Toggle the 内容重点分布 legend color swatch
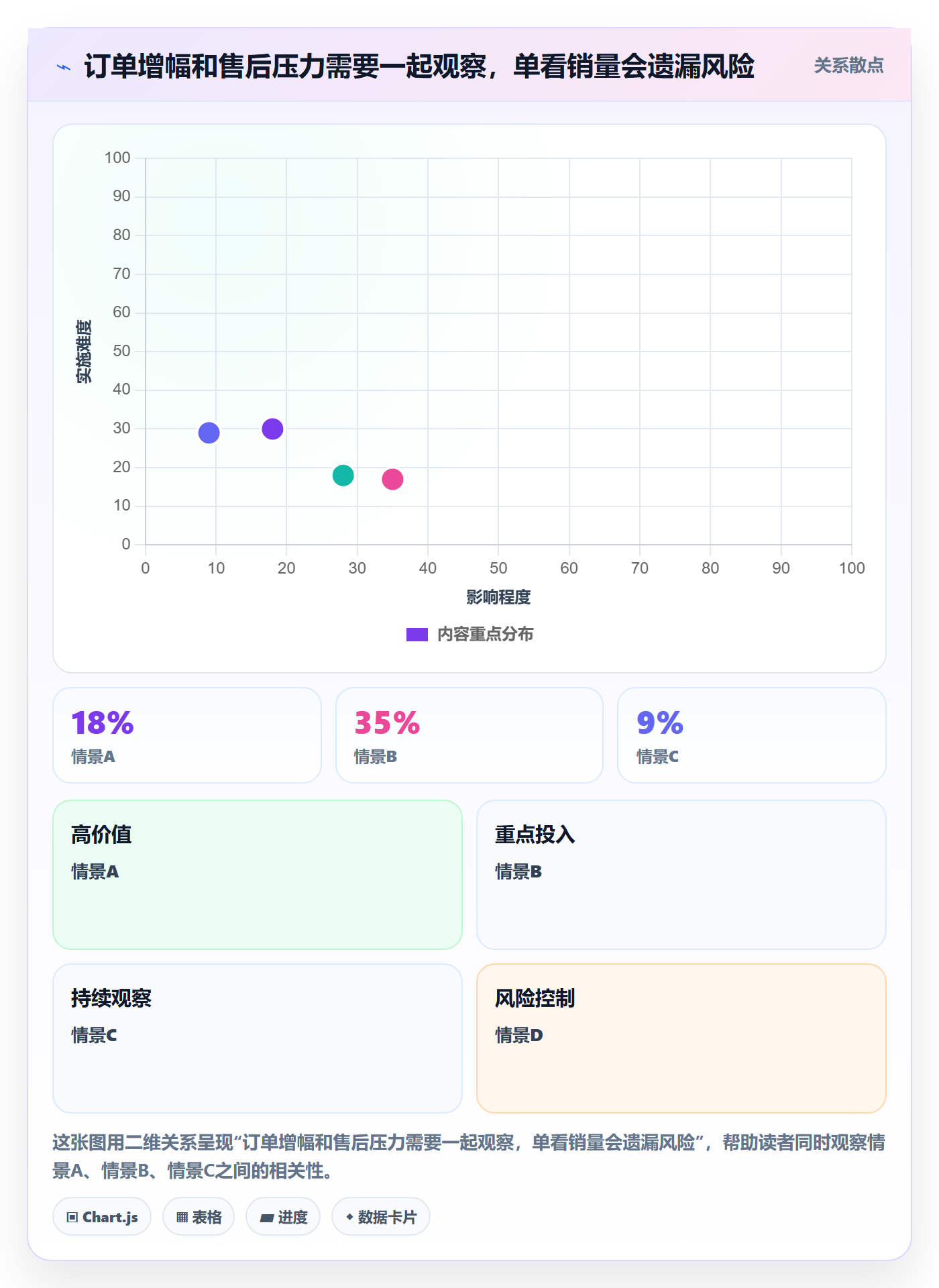This screenshot has height=1288, width=939. [x=417, y=635]
